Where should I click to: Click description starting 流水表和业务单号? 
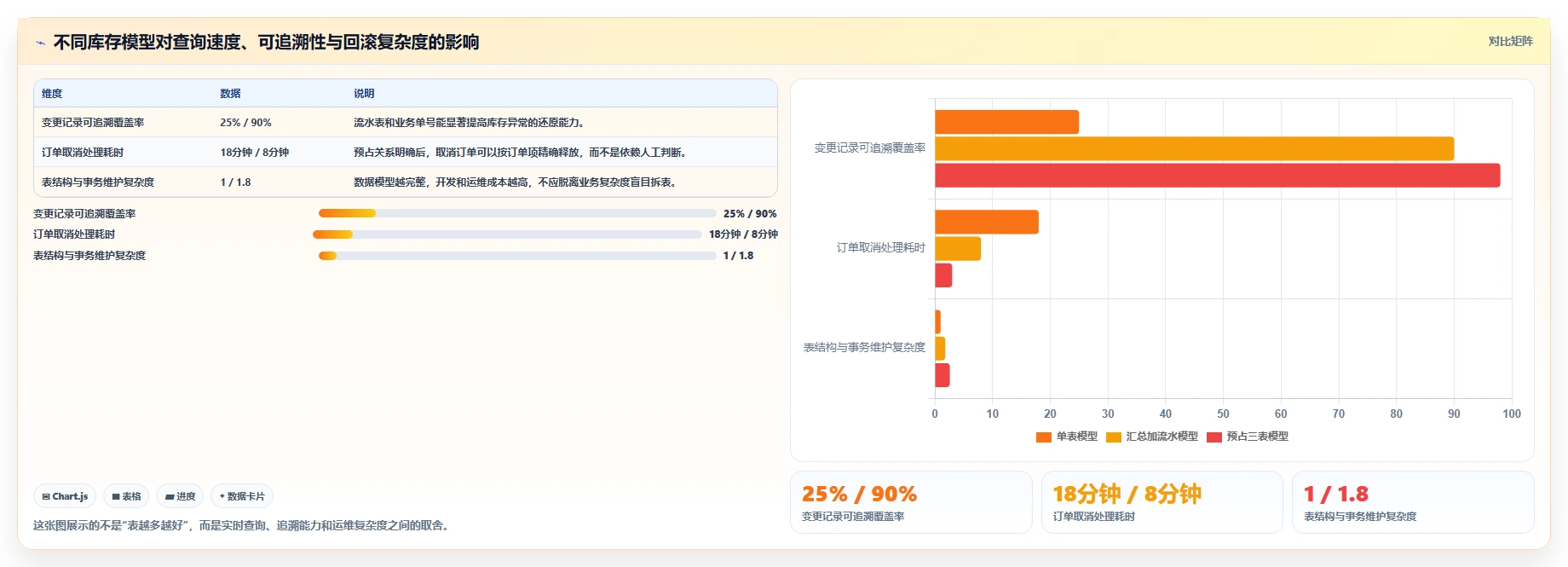[x=470, y=123]
